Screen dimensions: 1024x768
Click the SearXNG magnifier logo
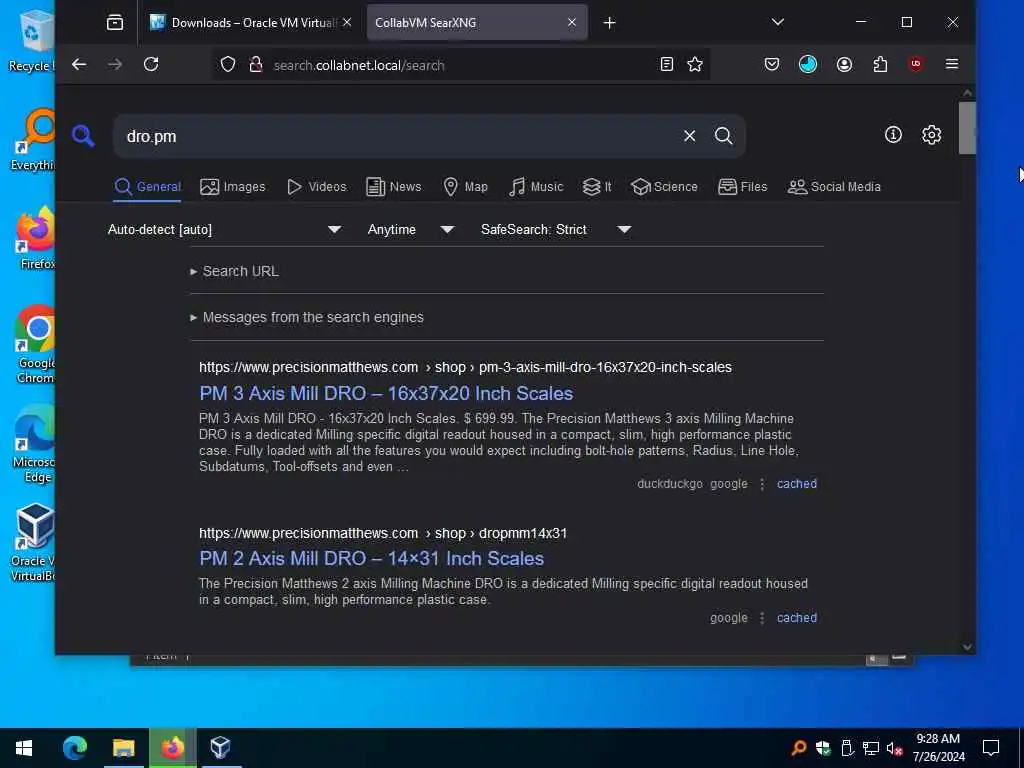[83, 136]
